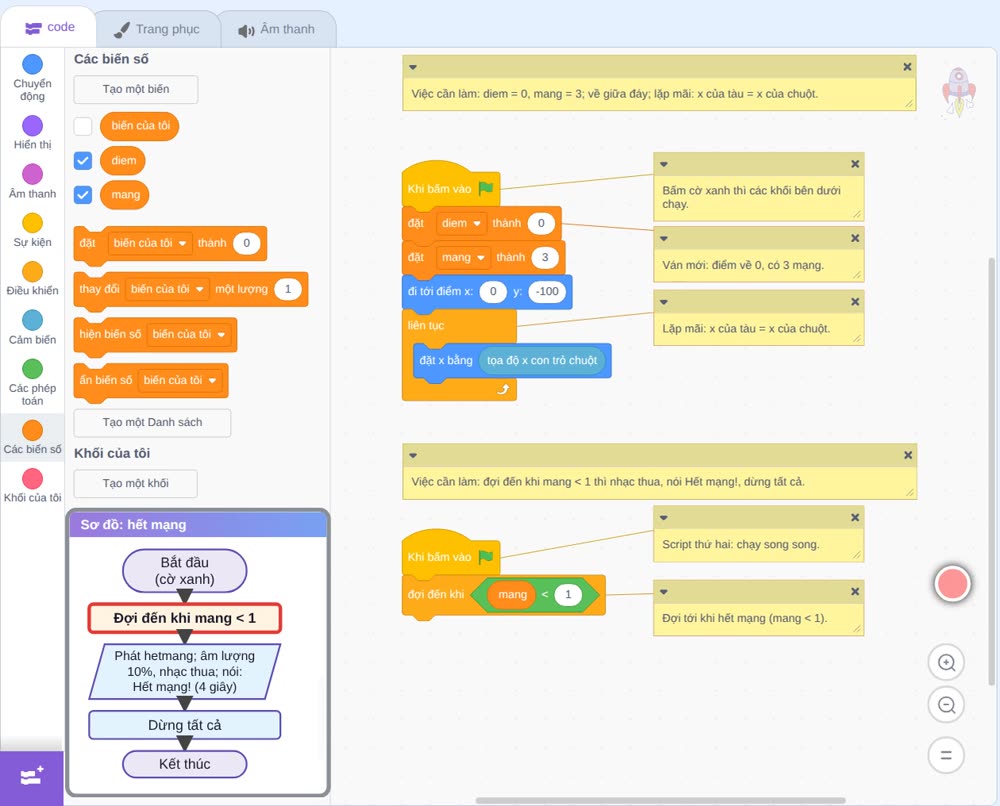Open the 'mang' dropdown in script block
The width and height of the screenshot is (1000, 806).
point(464,258)
